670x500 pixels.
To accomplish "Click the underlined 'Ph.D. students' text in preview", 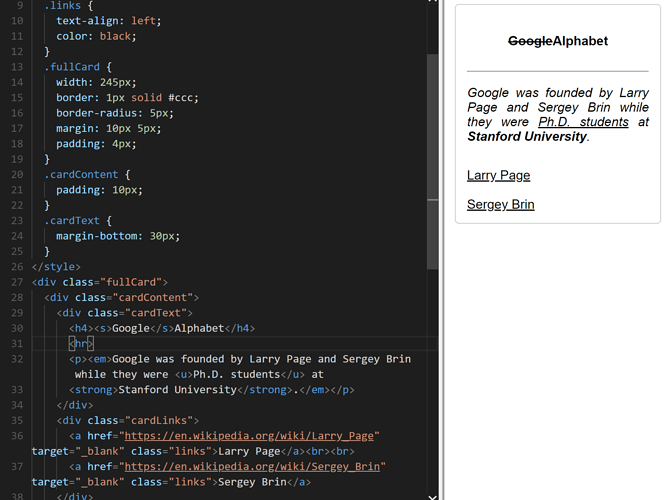I will pos(583,122).
